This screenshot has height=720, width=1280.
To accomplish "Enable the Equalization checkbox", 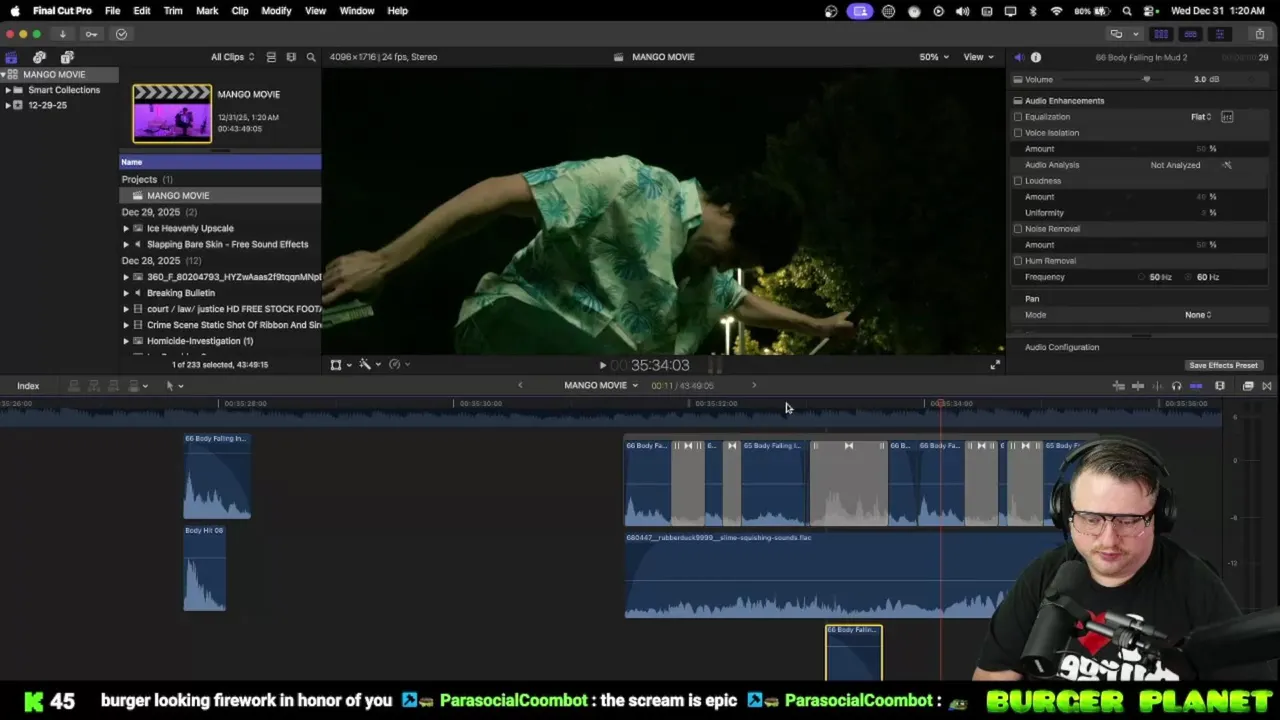I will coord(1018,117).
